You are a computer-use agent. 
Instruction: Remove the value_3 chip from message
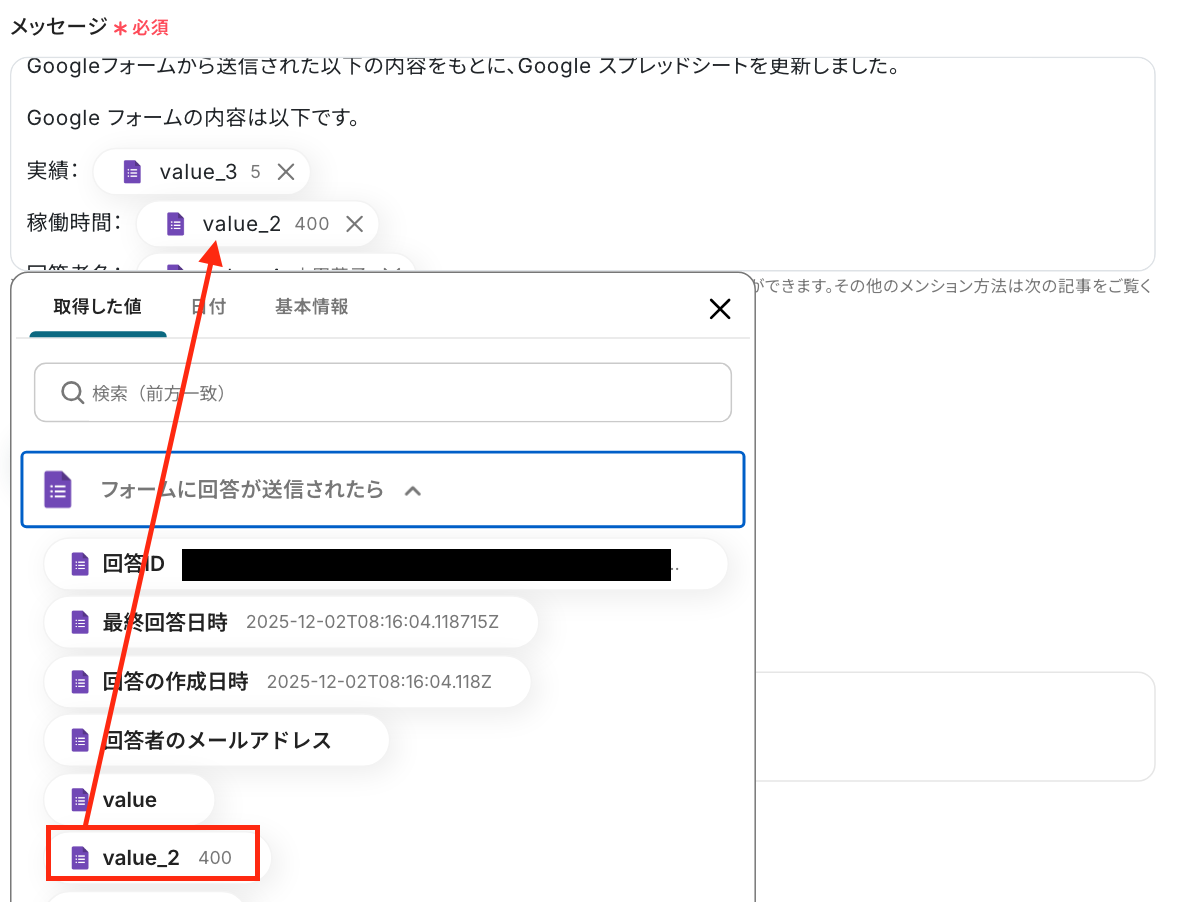(x=286, y=172)
